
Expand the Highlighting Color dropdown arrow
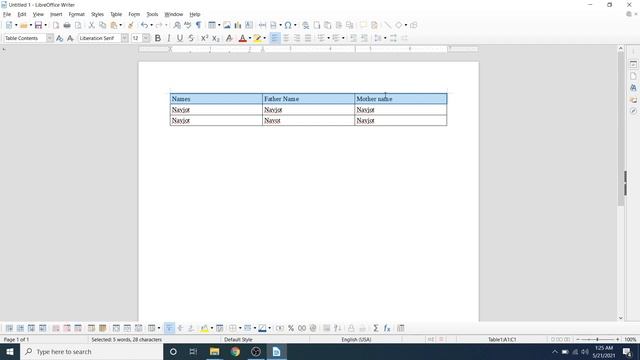coord(264,38)
